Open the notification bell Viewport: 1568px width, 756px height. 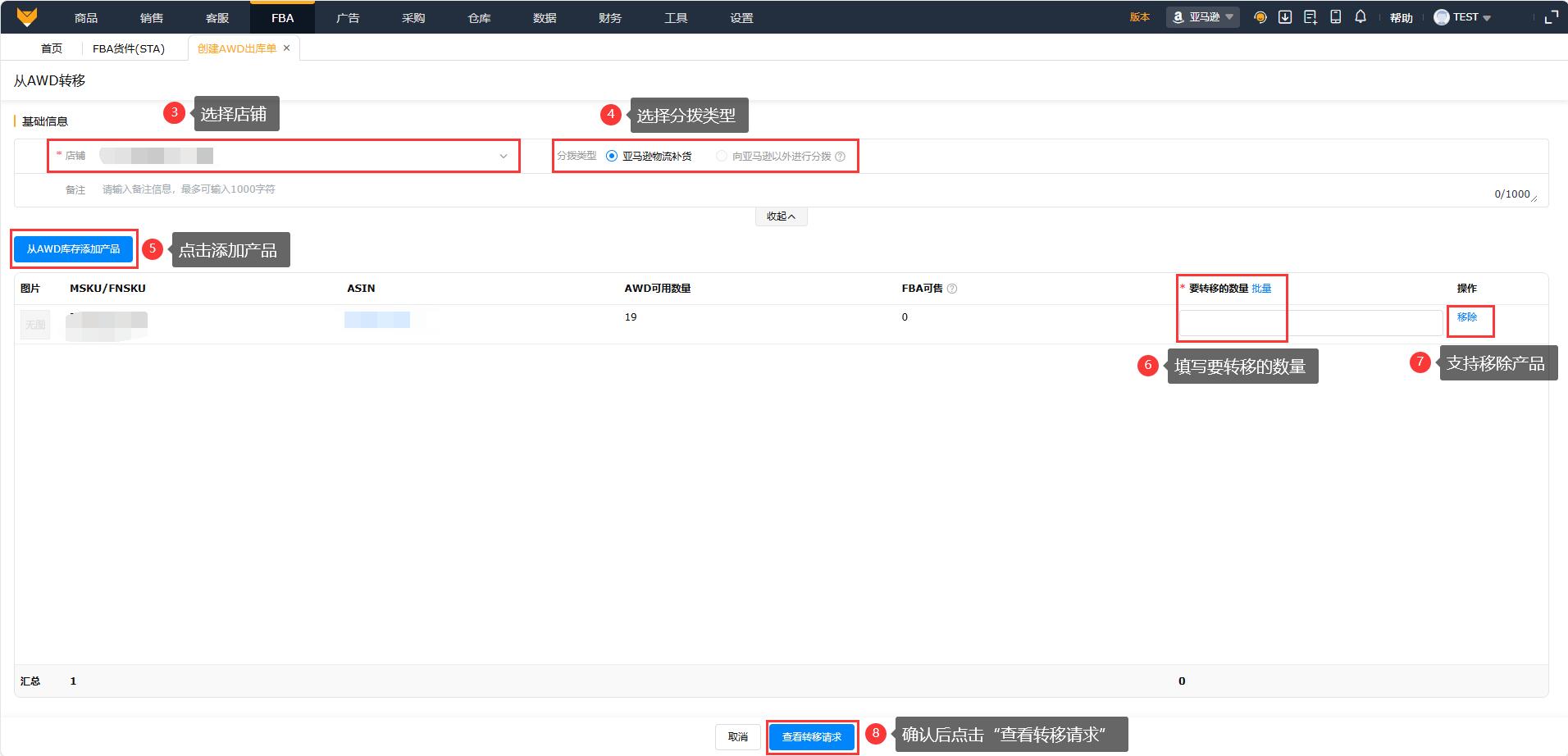click(1361, 17)
